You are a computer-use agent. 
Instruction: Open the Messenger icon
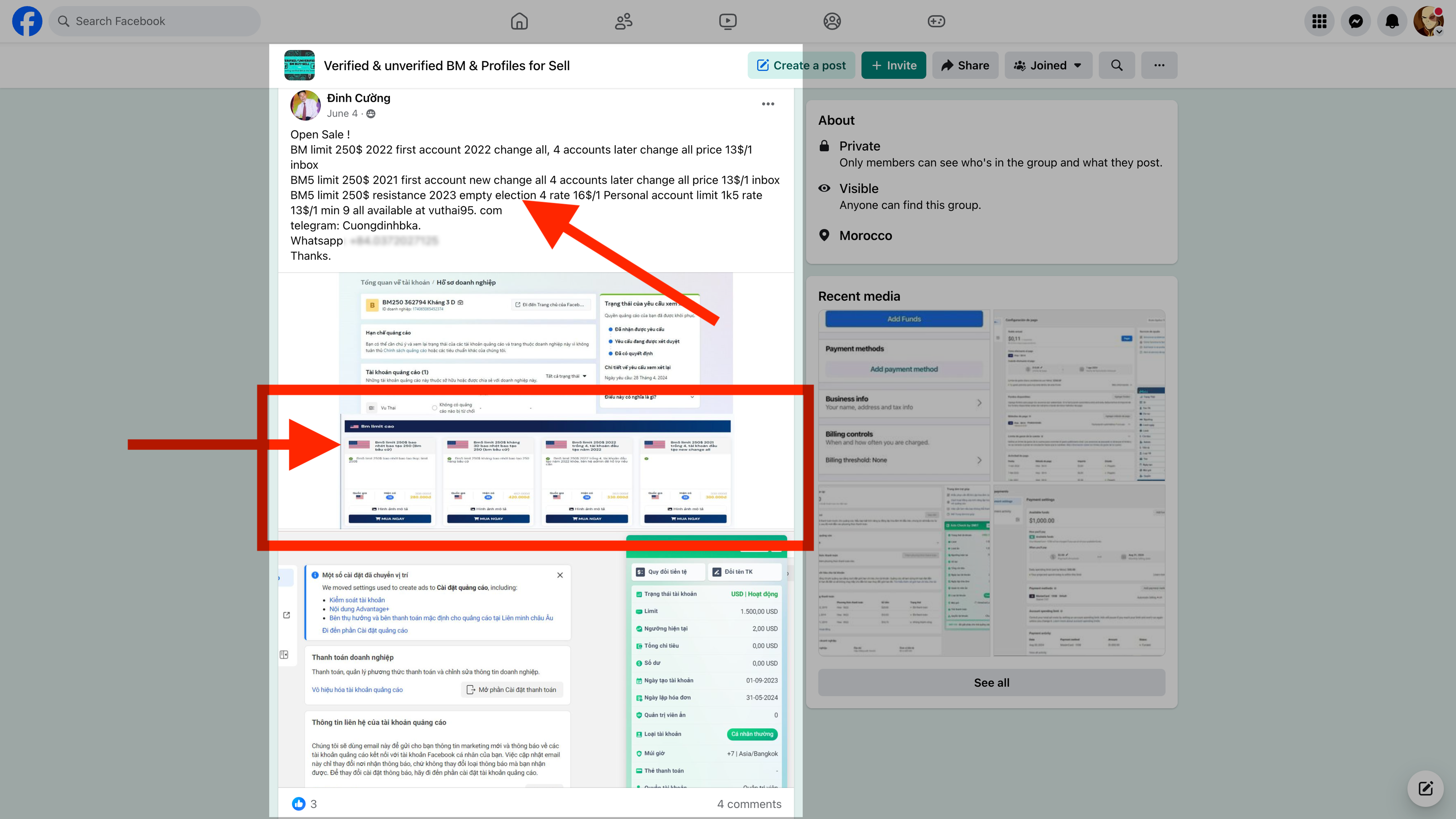coord(1355,21)
